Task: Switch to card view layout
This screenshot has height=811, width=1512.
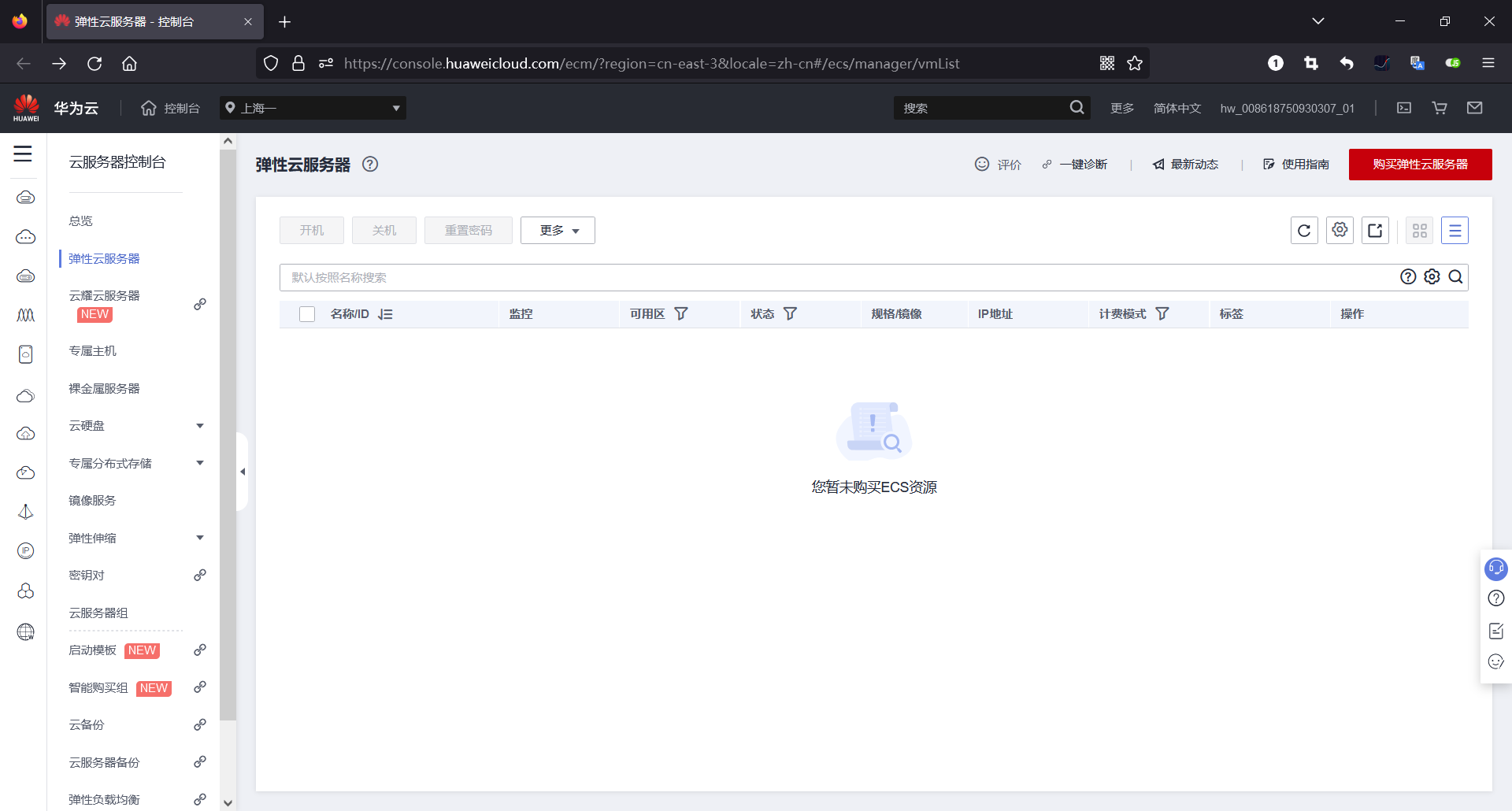Action: pos(1420,230)
